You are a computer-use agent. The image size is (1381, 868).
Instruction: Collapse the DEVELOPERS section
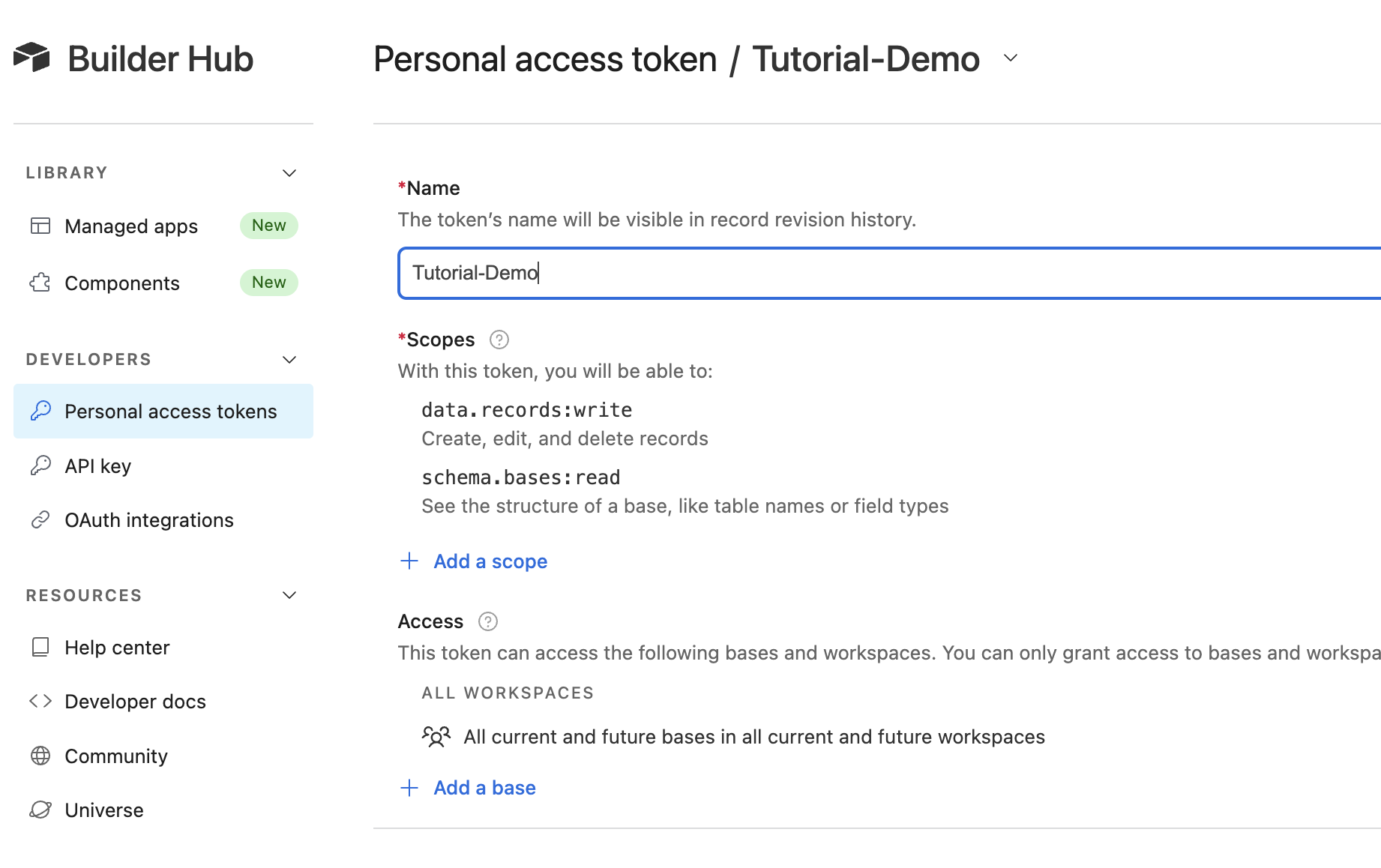coord(289,359)
